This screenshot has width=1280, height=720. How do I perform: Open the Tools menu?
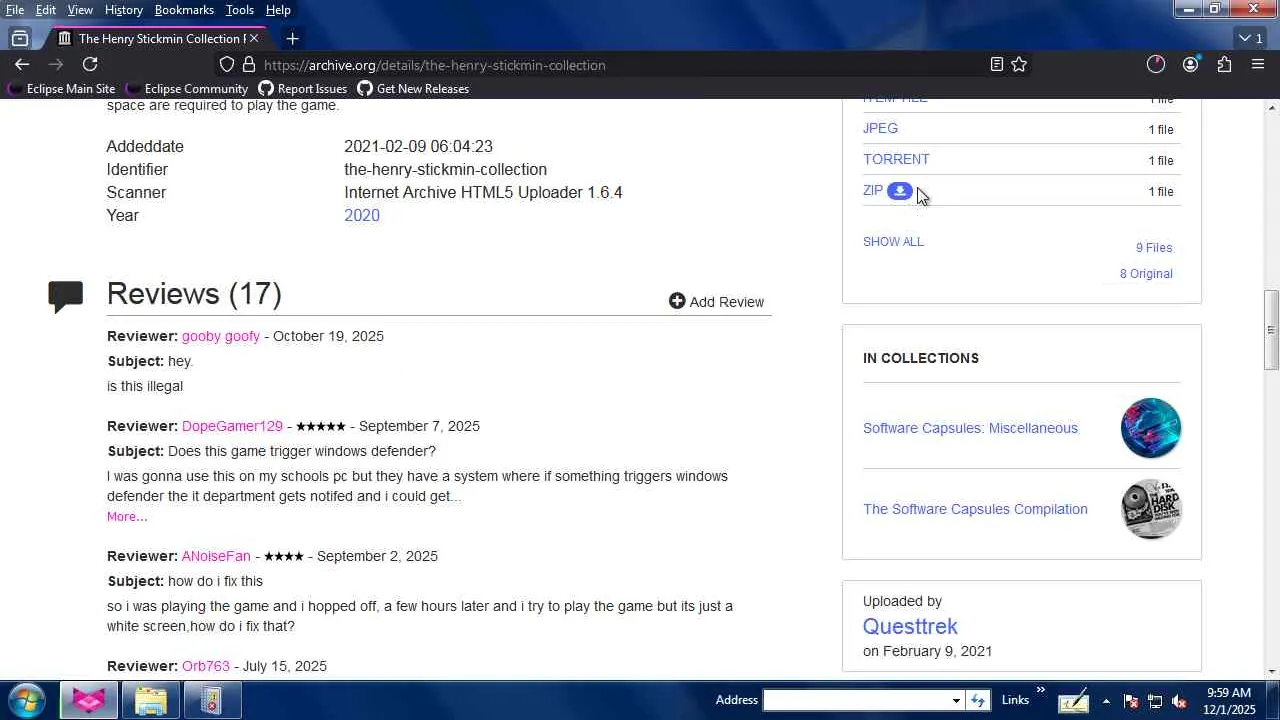click(240, 10)
